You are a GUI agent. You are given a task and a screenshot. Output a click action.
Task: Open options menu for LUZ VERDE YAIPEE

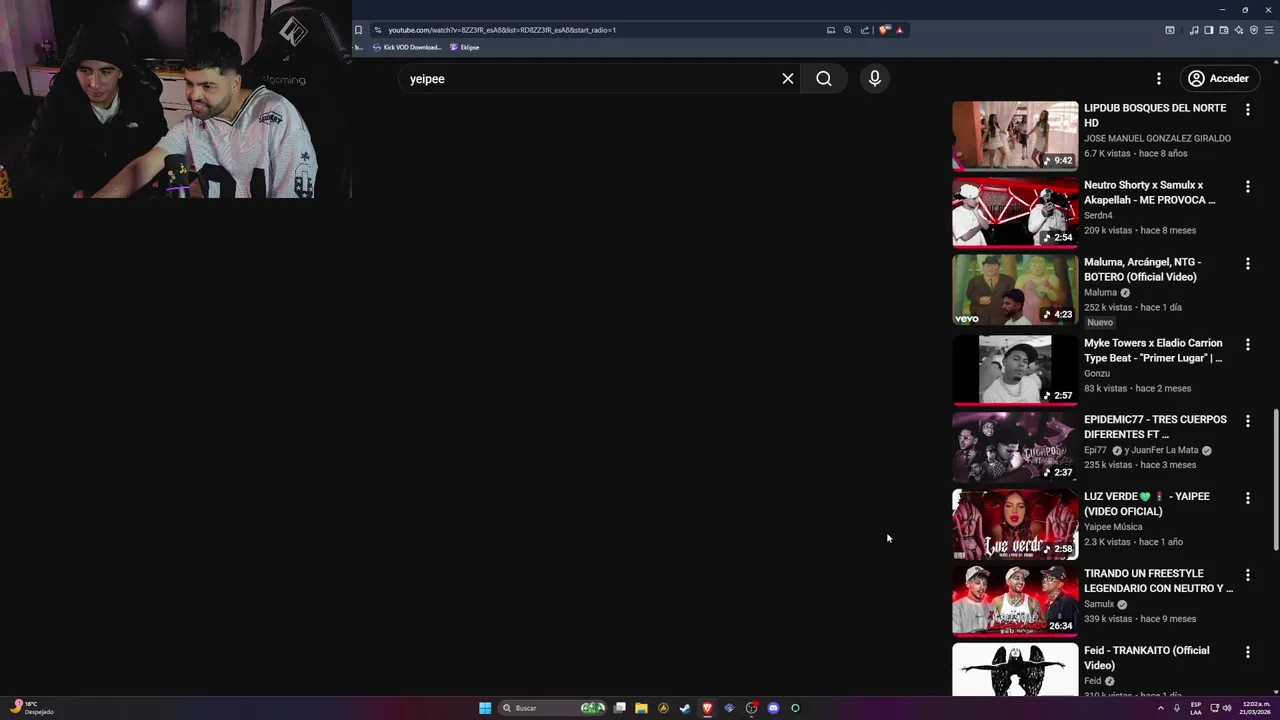click(1247, 498)
